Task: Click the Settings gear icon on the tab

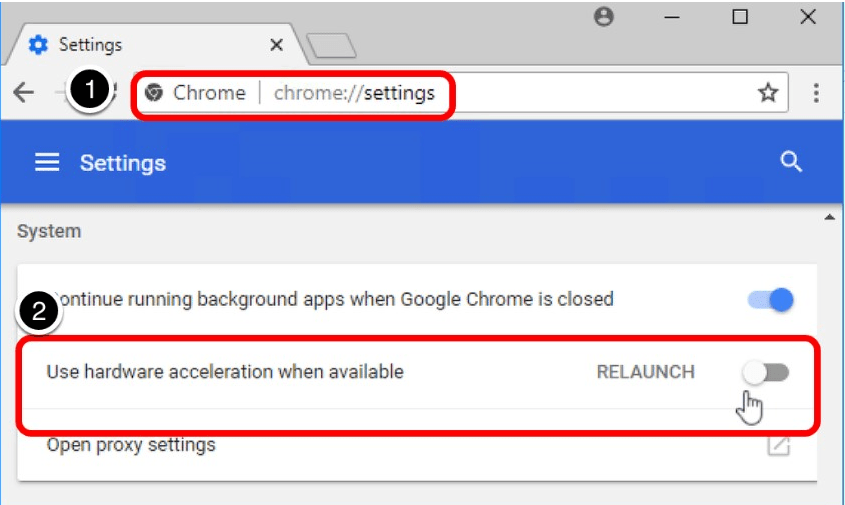Action: coord(38,45)
